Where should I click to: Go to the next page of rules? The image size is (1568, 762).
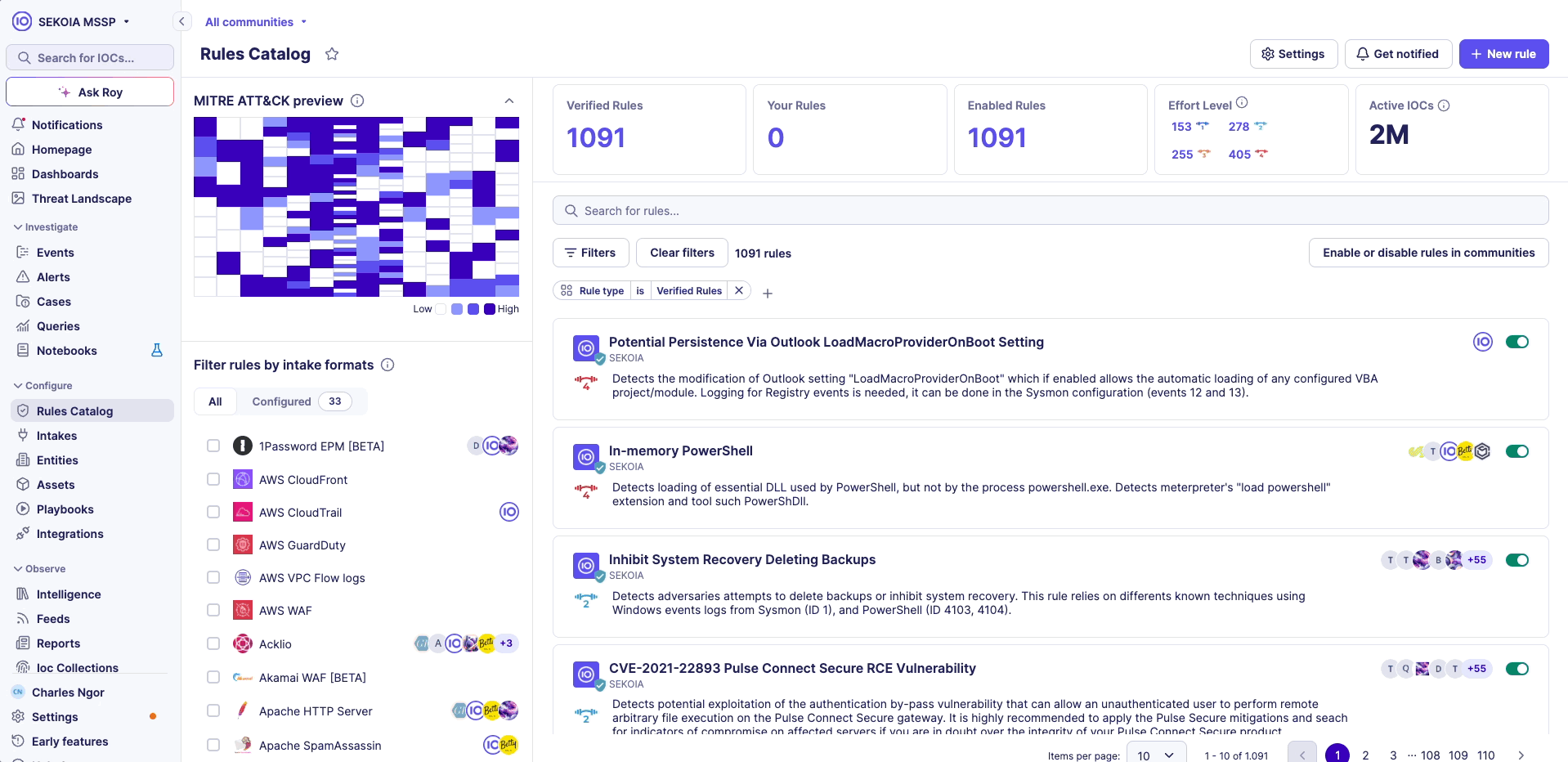[x=1521, y=755]
